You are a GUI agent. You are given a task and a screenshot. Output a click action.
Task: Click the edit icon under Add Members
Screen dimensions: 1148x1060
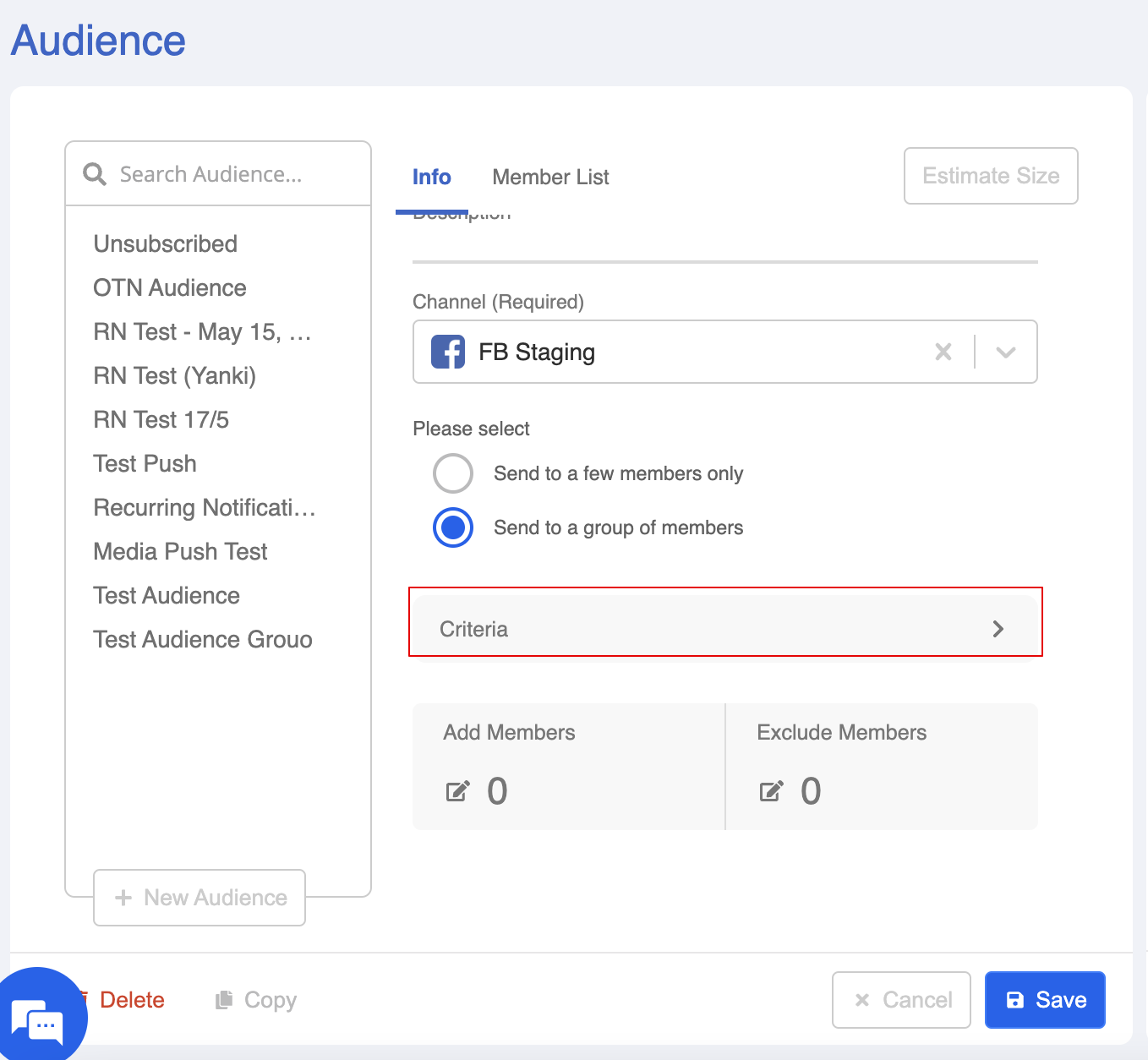pyautogui.click(x=457, y=791)
